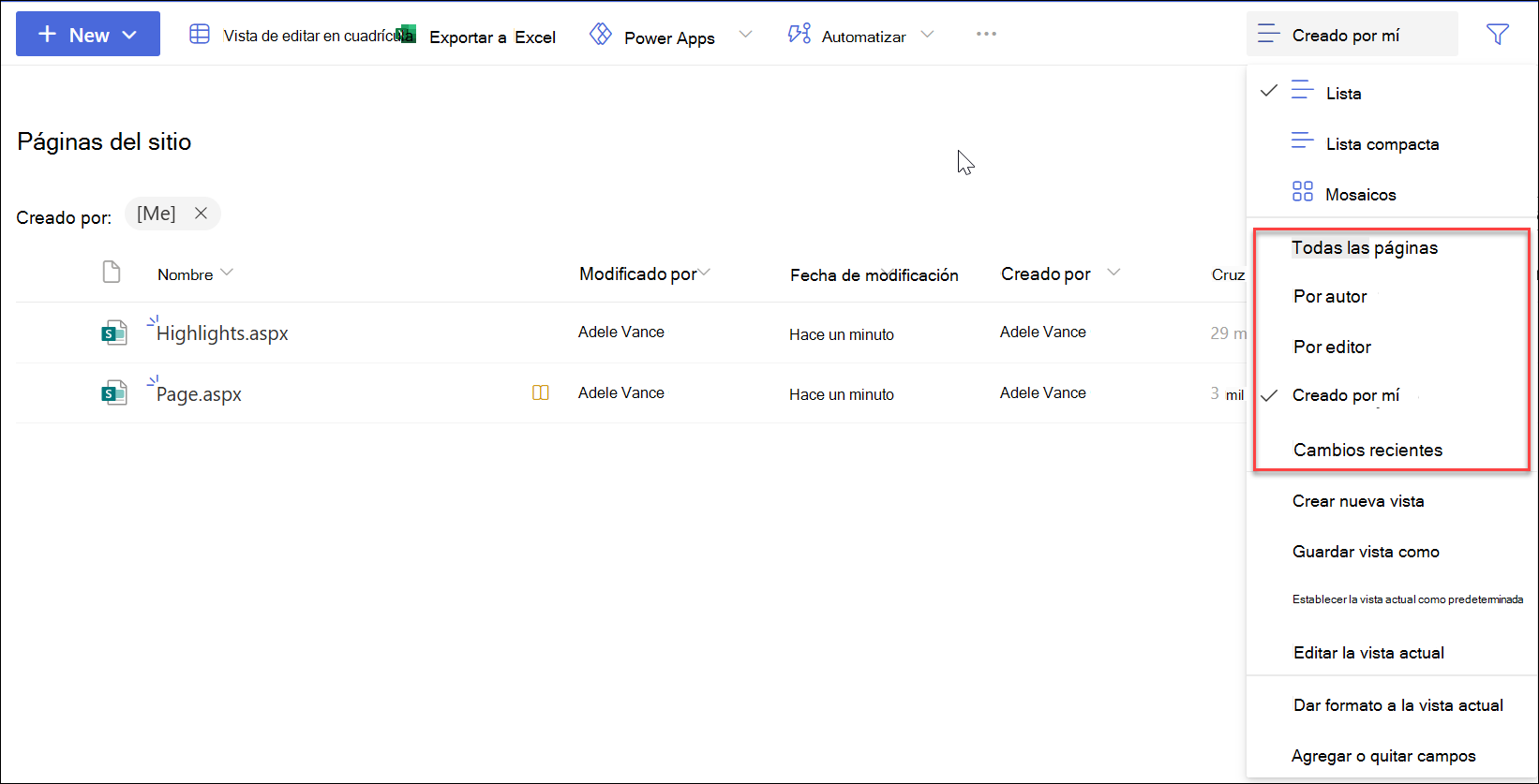Click the [Me] filter label
This screenshot has width=1539, height=784.
[x=156, y=214]
